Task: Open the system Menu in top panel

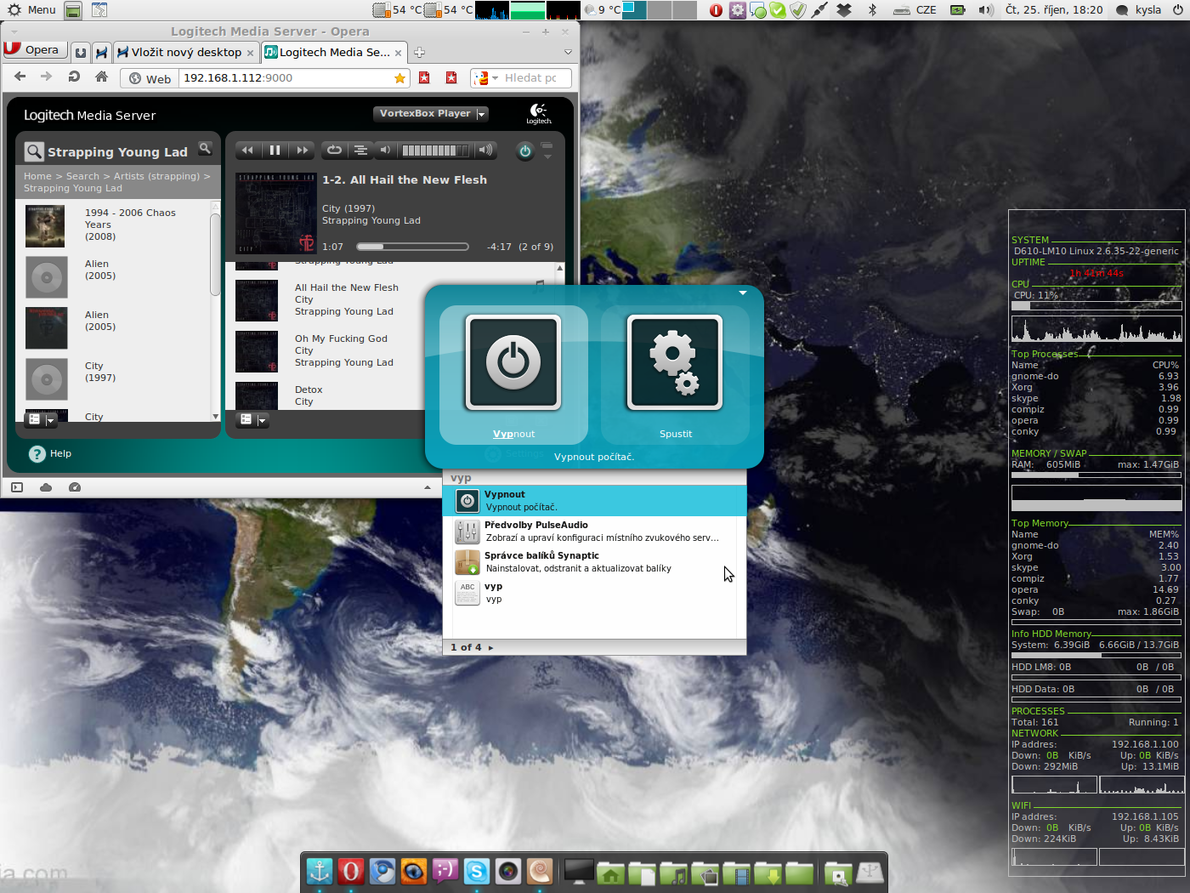Action: pyautogui.click(x=32, y=10)
